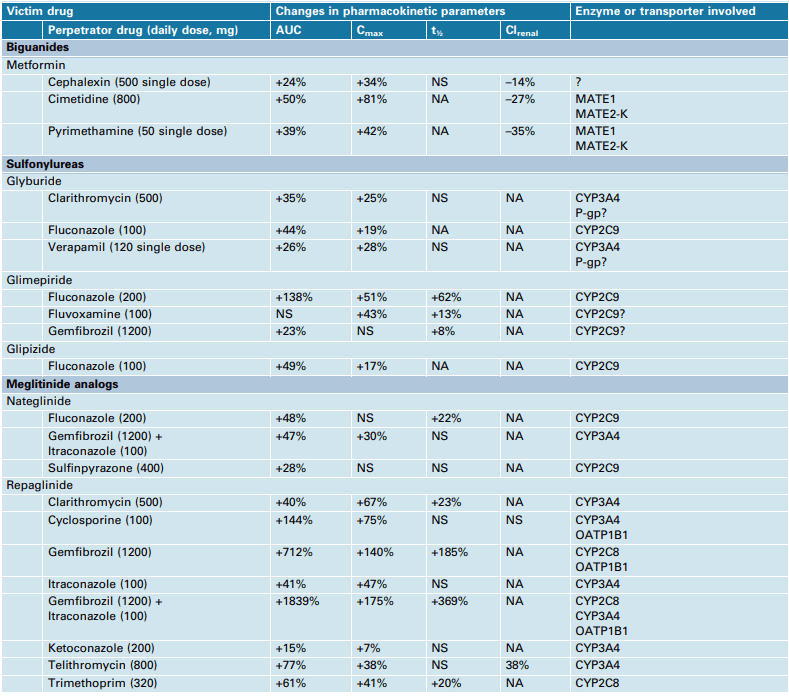The image size is (789, 698).
Task: Click the "+81%" Cmax value for Cimetidine
Action: click(371, 99)
